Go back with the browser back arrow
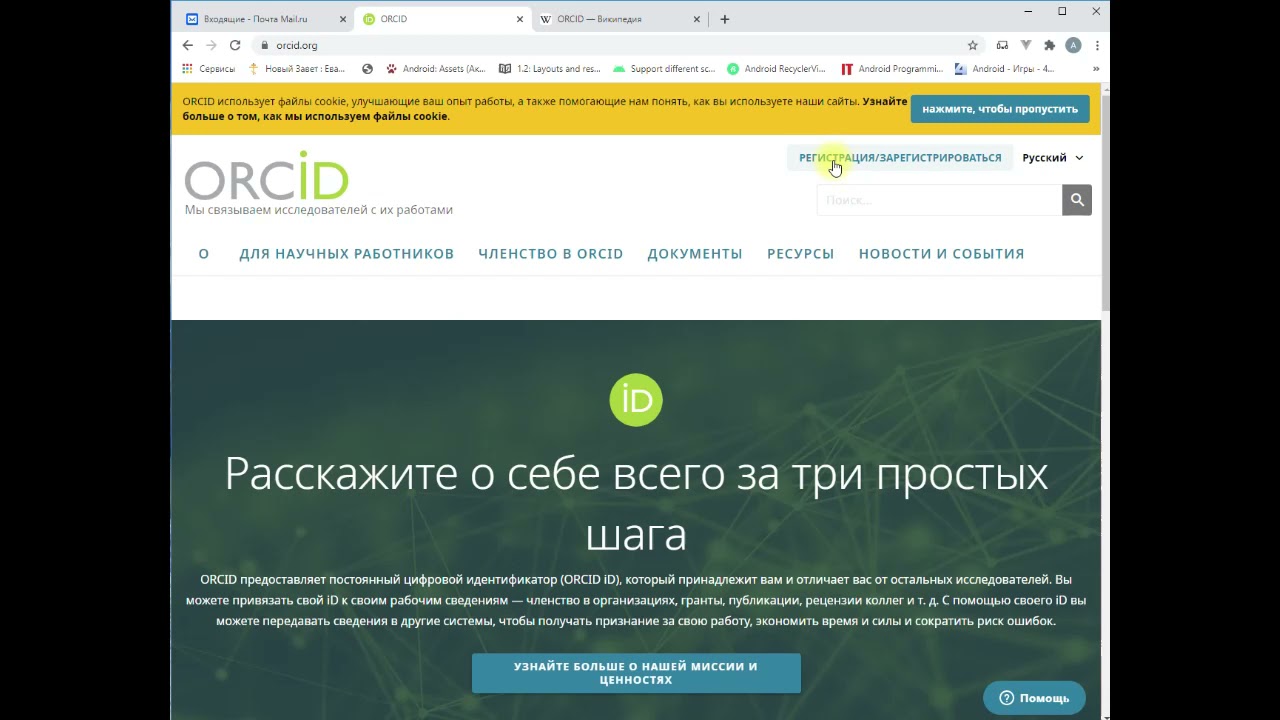The image size is (1280, 720). point(187,45)
